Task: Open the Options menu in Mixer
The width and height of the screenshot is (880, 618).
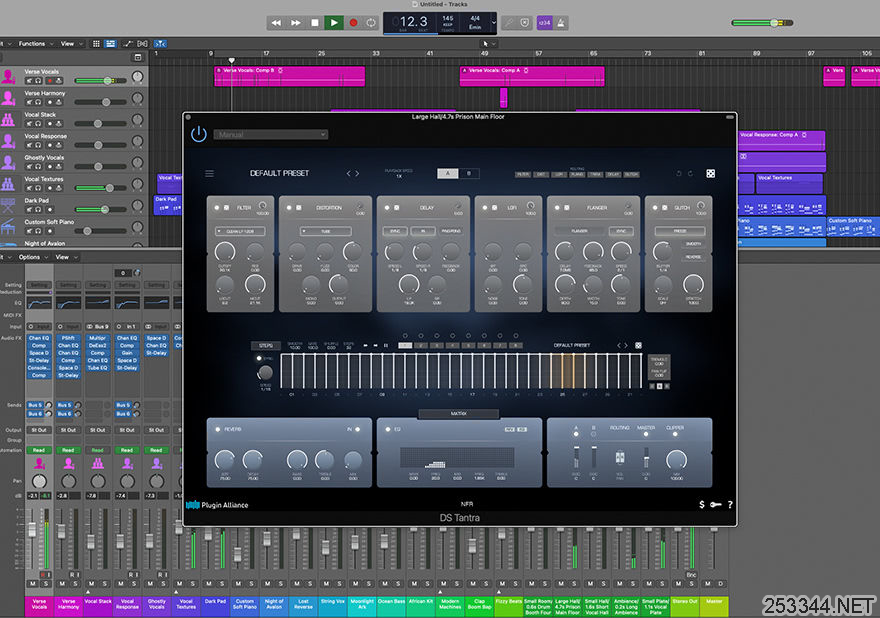Action: [x=33, y=257]
